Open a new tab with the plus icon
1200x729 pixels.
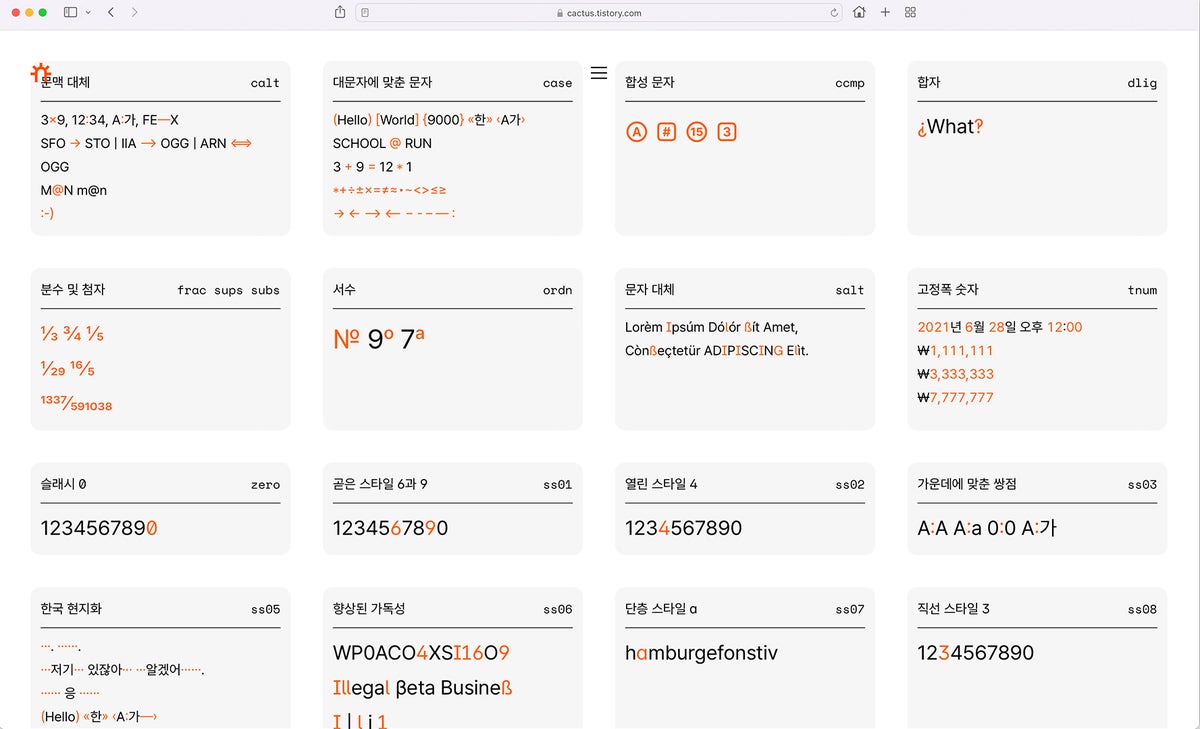[x=884, y=13]
